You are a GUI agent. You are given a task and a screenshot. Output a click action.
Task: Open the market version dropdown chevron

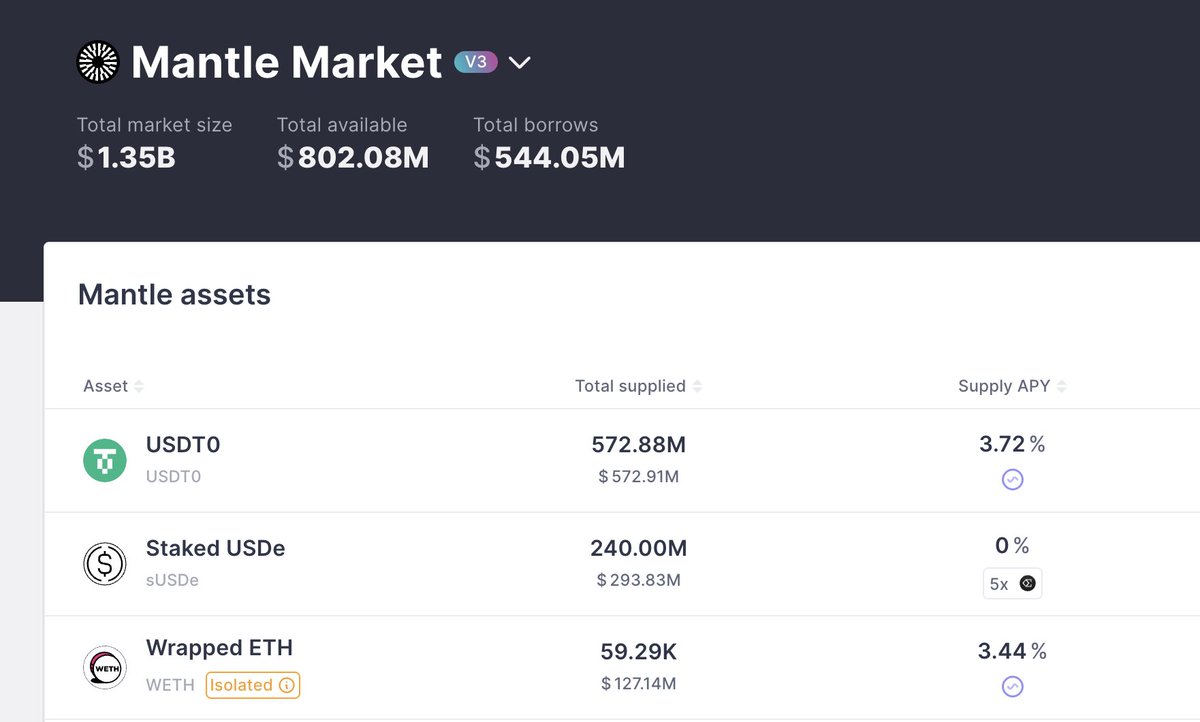(520, 62)
